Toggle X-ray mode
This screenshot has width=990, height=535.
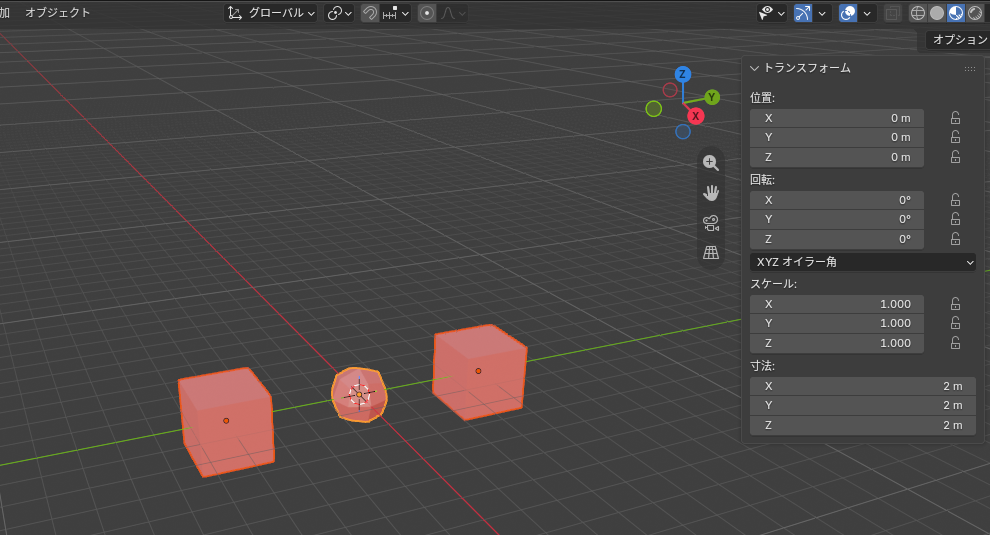pos(892,13)
